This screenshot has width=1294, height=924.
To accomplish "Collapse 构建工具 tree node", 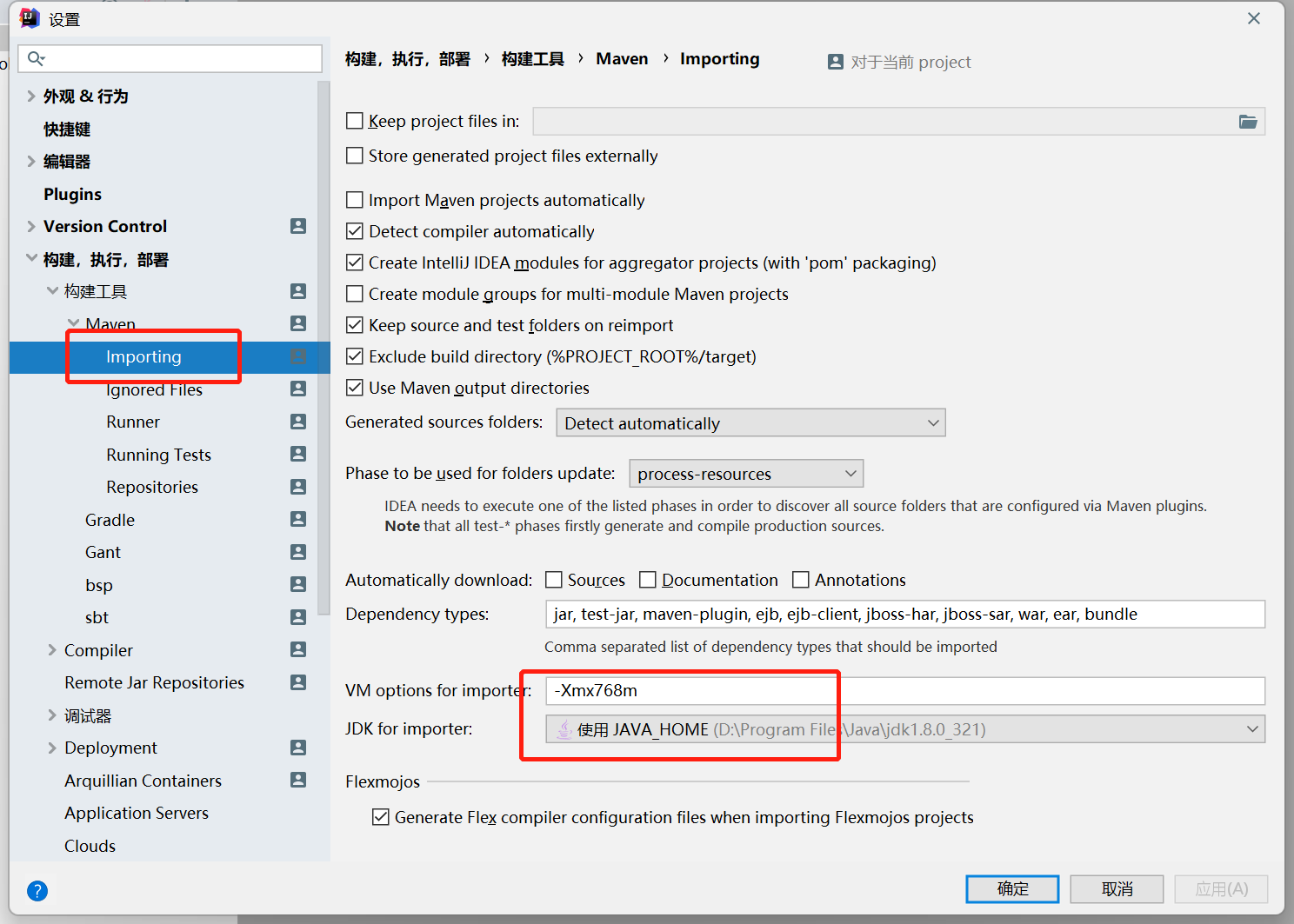I will click(x=52, y=291).
